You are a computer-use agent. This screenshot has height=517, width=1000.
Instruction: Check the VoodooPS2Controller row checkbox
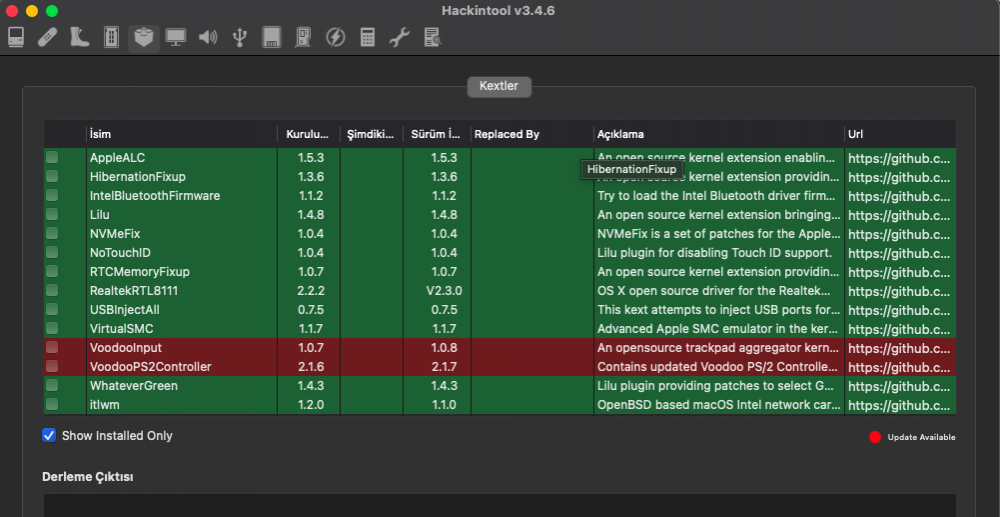[x=52, y=367]
